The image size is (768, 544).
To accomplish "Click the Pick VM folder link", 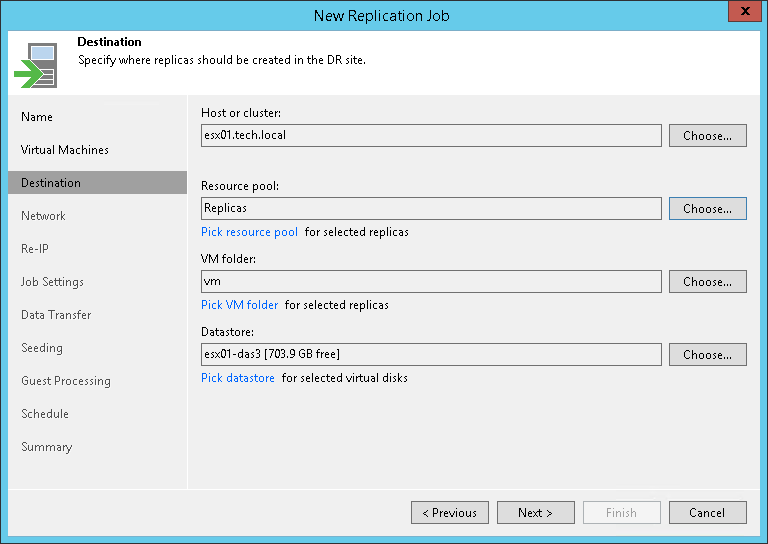I will pos(240,305).
